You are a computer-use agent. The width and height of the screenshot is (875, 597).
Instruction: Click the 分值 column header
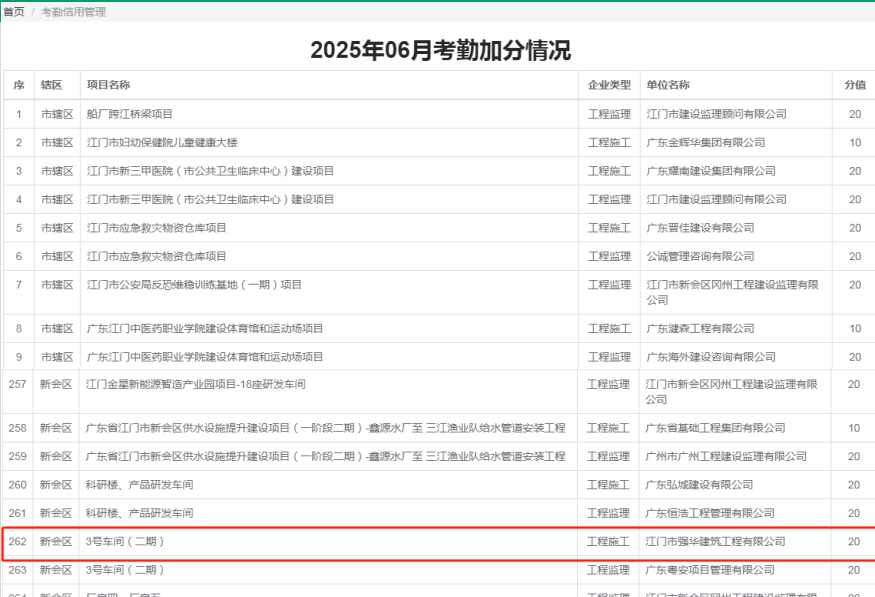click(x=854, y=85)
